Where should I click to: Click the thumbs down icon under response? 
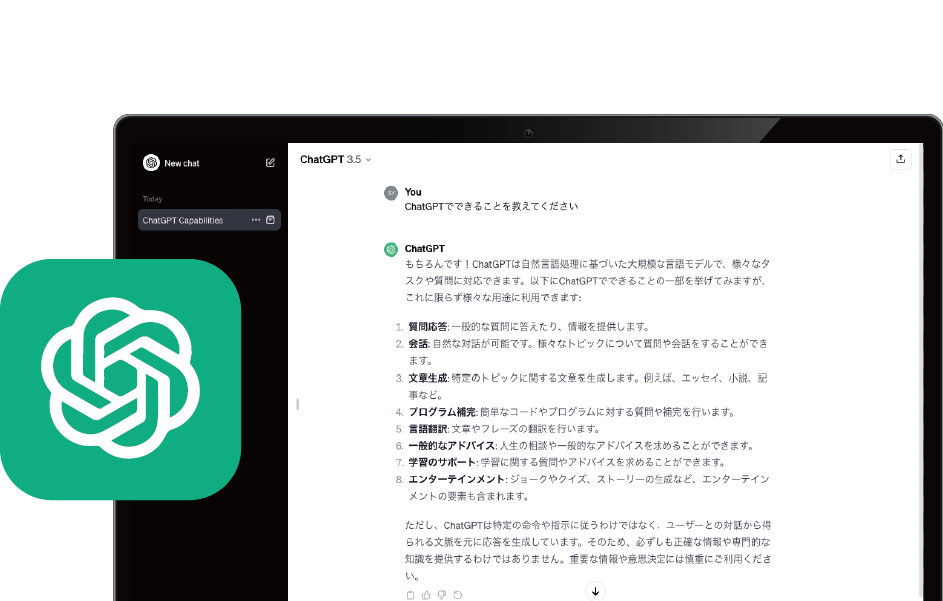tap(441, 594)
